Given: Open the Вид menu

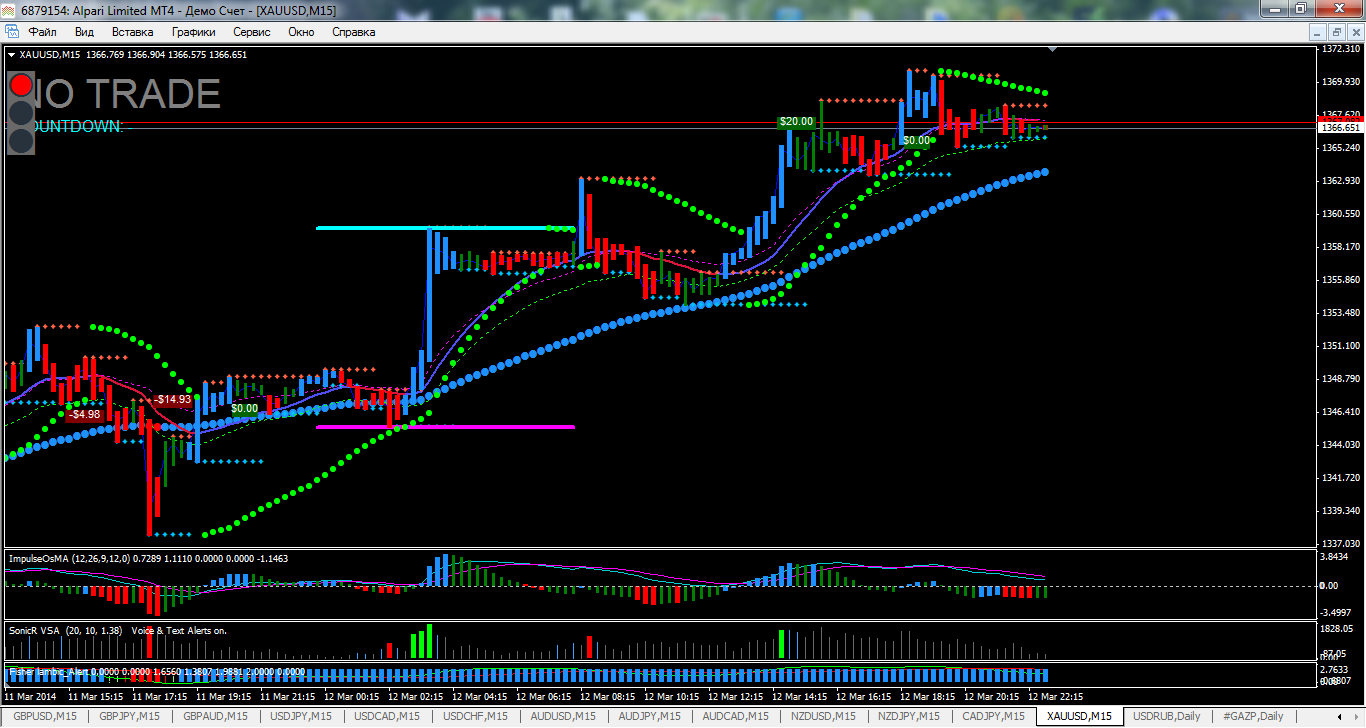Looking at the screenshot, I should 84,32.
